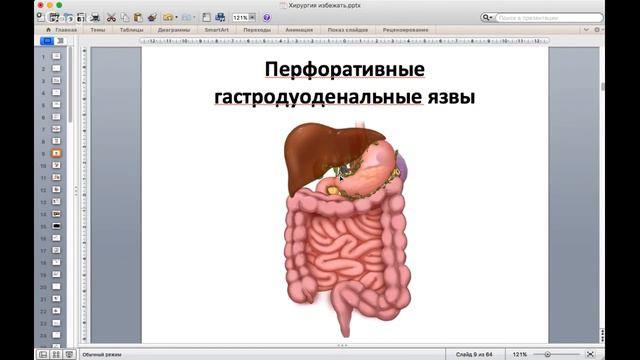Image resolution: width=640 pixels, height=360 pixels.
Task: Click the zoom slider handle
Action: pos(548,354)
